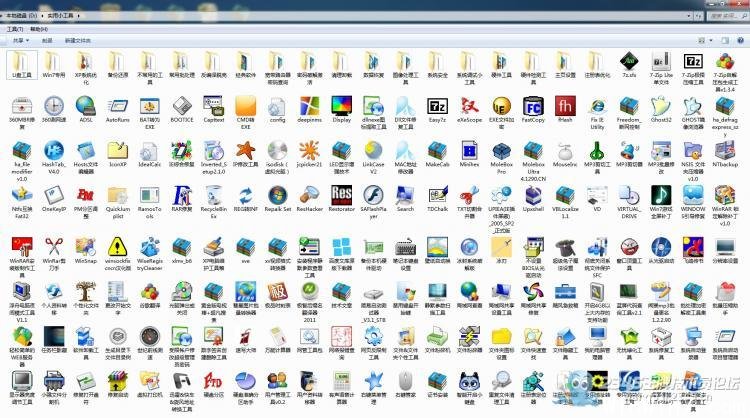Change the view icon button

[x=702, y=41]
